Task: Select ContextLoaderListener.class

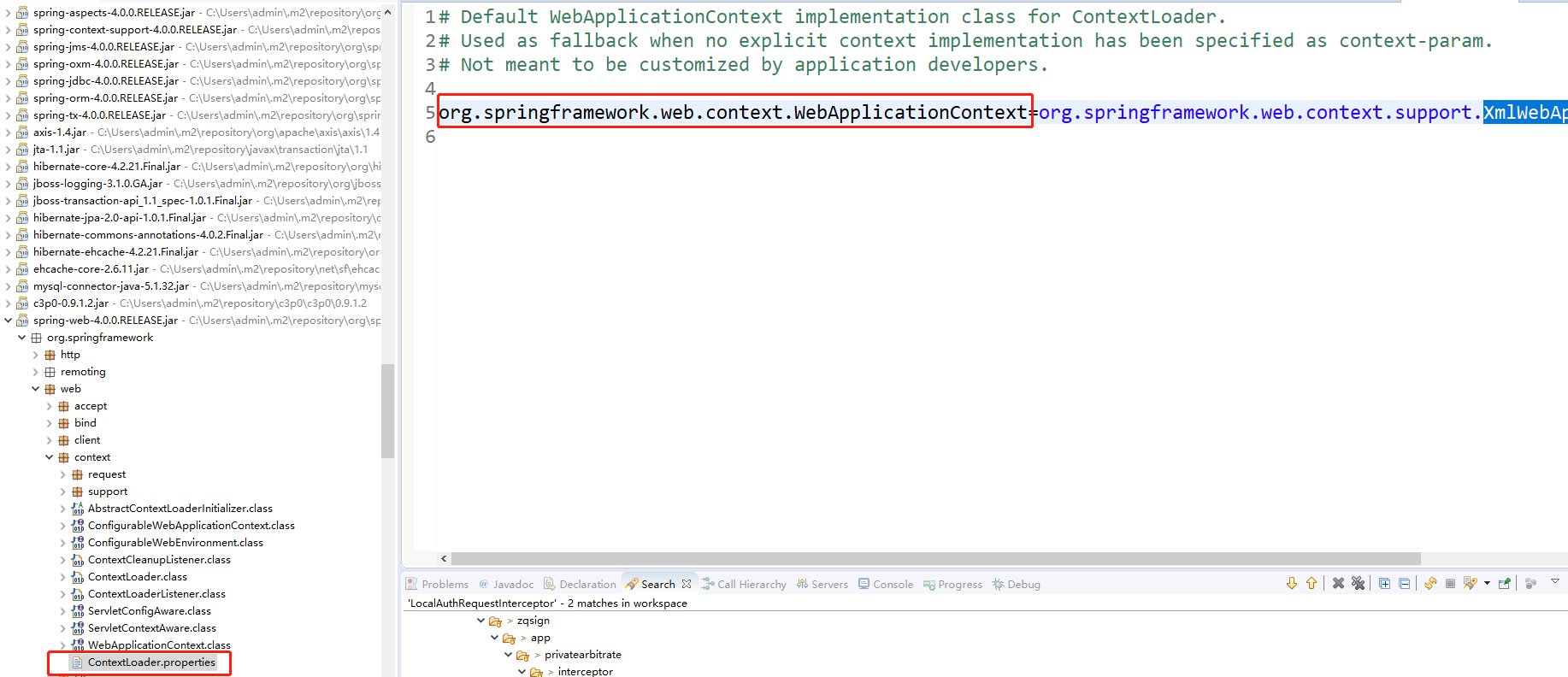Action: click(156, 594)
